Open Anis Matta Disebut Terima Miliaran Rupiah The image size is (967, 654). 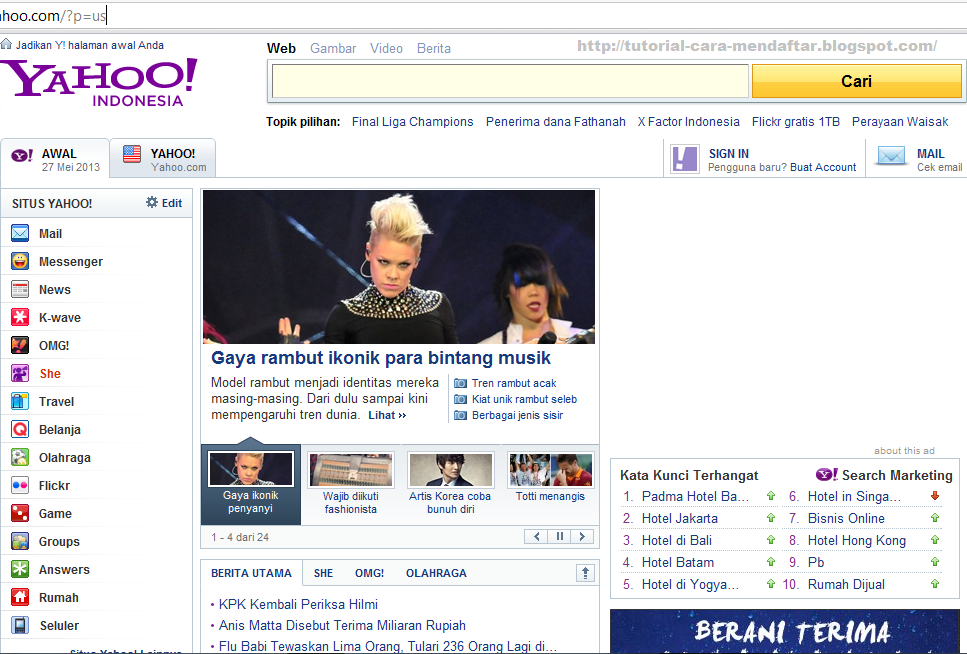342,626
